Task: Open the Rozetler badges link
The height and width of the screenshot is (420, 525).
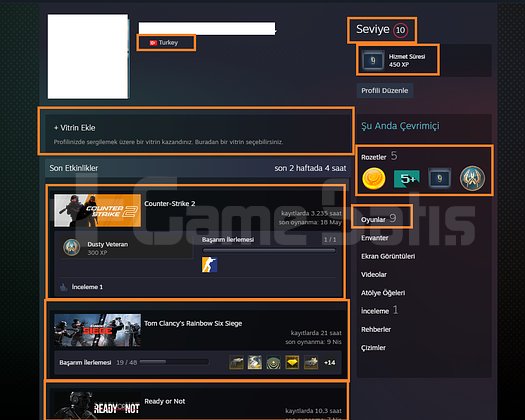Action: pos(374,157)
